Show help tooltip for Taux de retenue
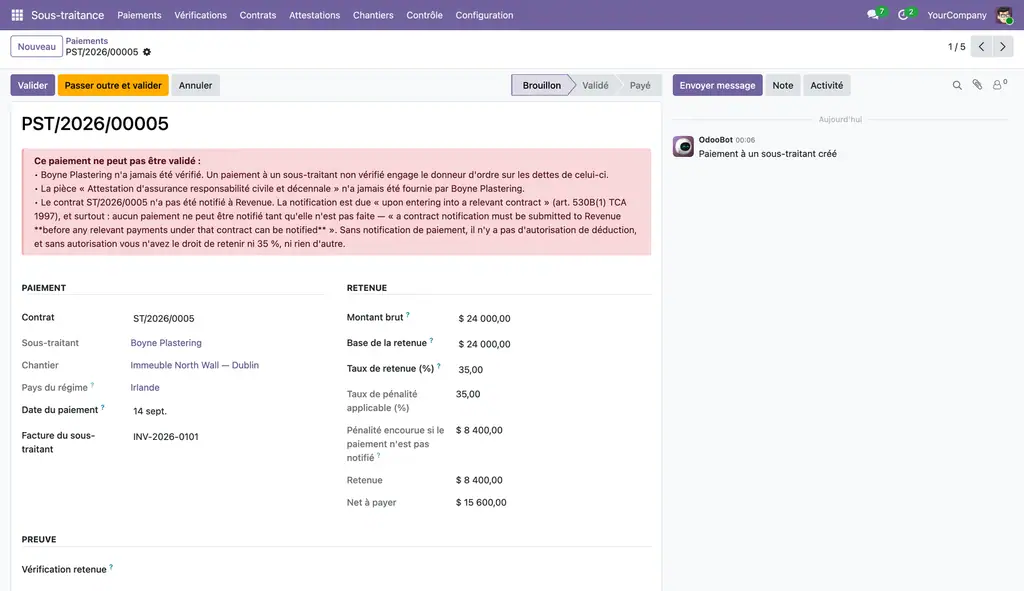This screenshot has width=1024, height=591. (439, 366)
